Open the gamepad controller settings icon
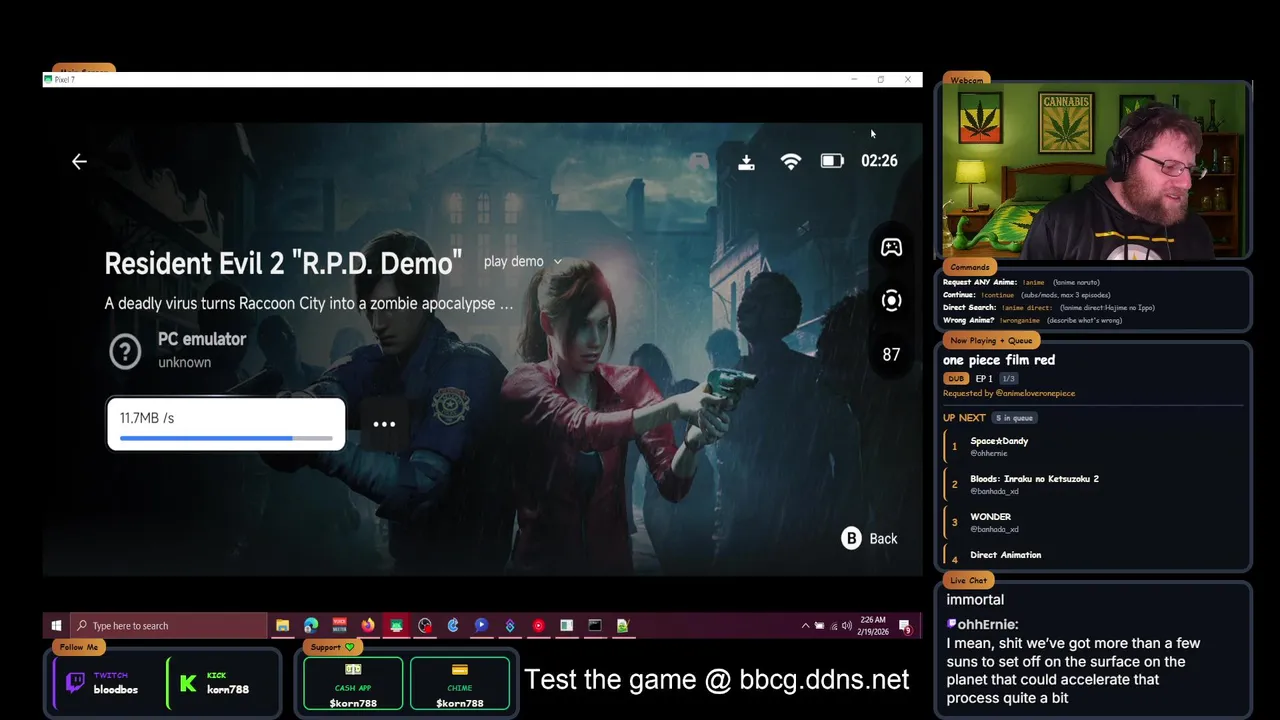 tap(891, 247)
